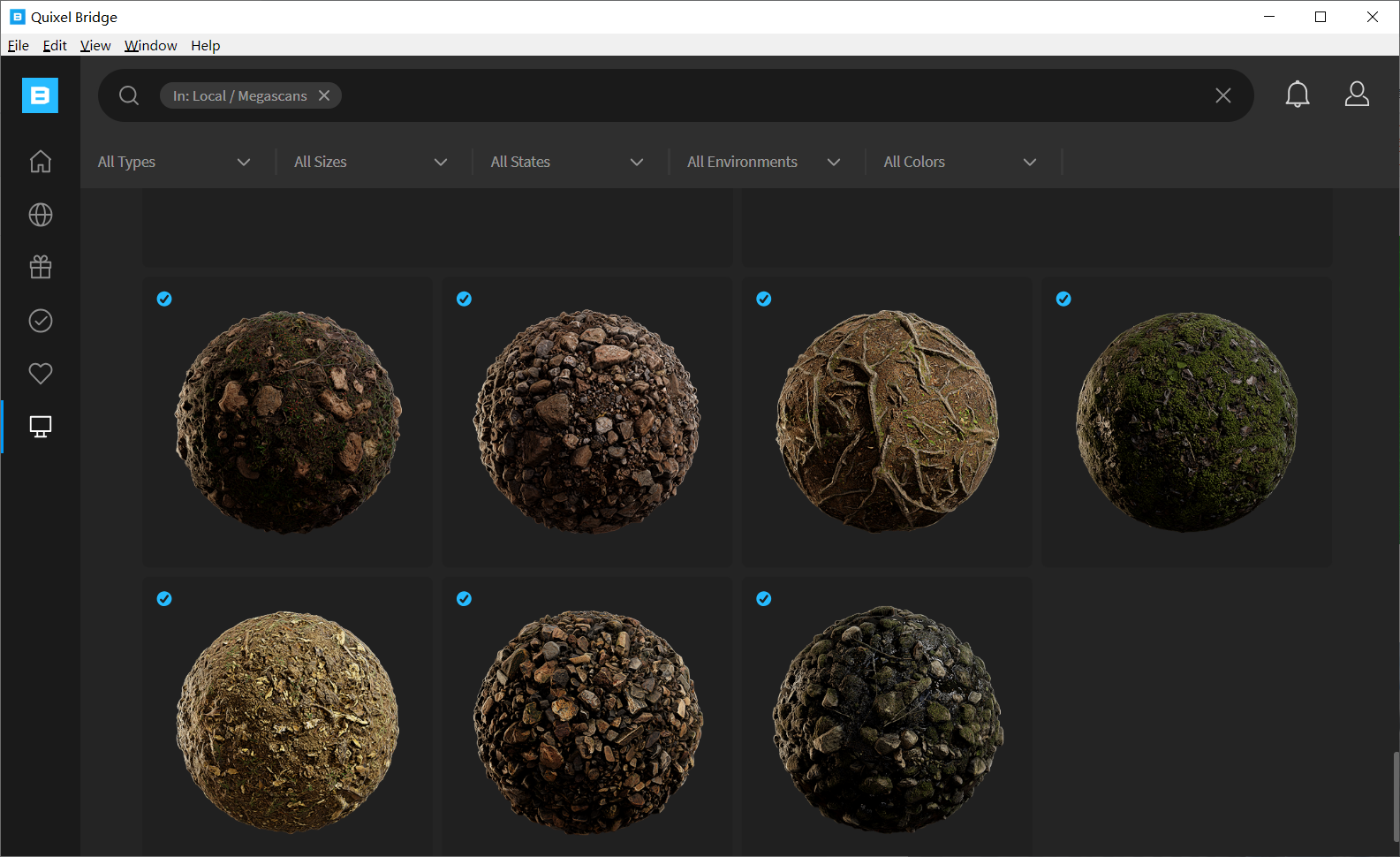This screenshot has height=857, width=1400.
Task: Expand the All States dropdown
Action: pyautogui.click(x=567, y=162)
